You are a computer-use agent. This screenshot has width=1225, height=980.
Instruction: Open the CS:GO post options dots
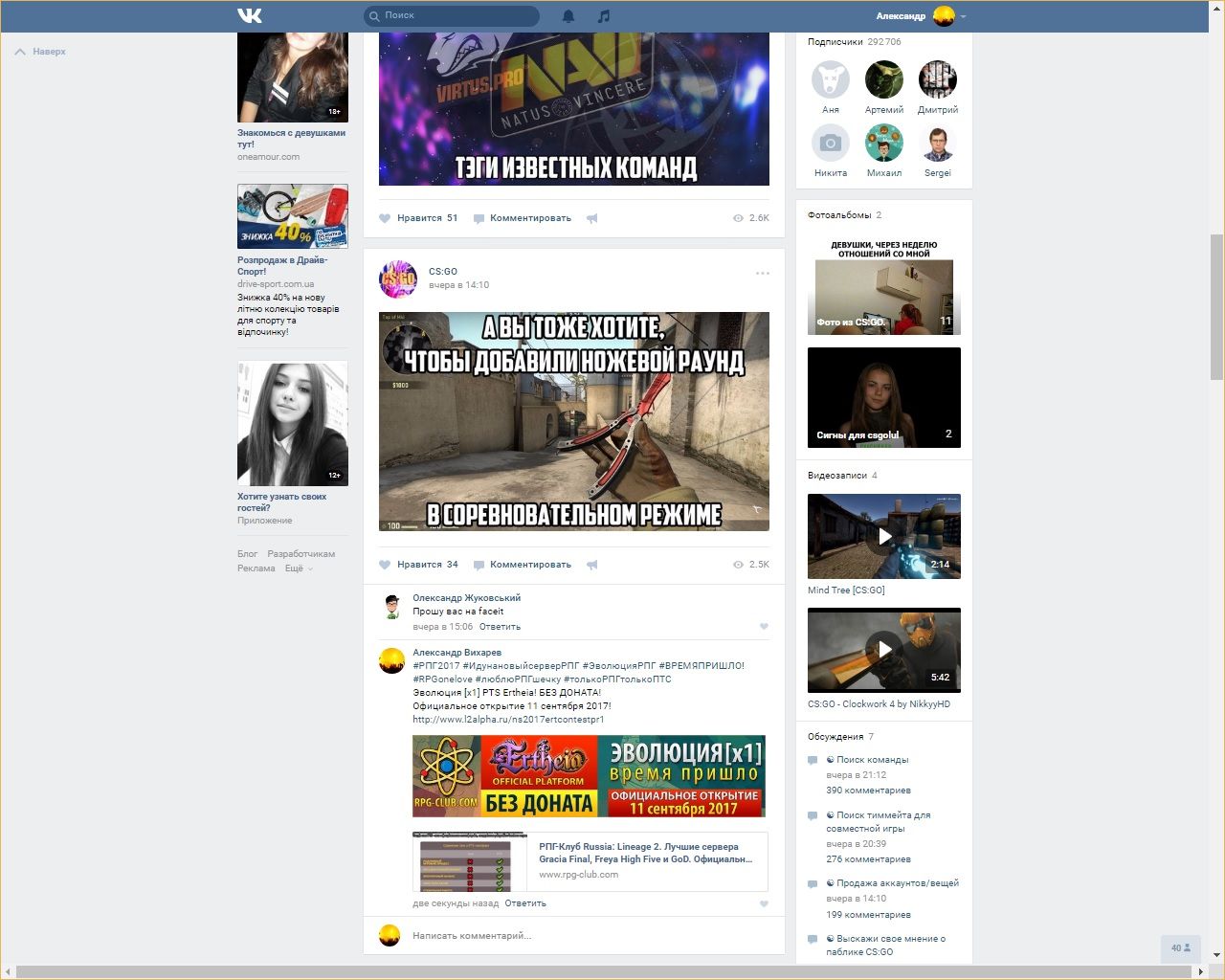click(x=763, y=273)
